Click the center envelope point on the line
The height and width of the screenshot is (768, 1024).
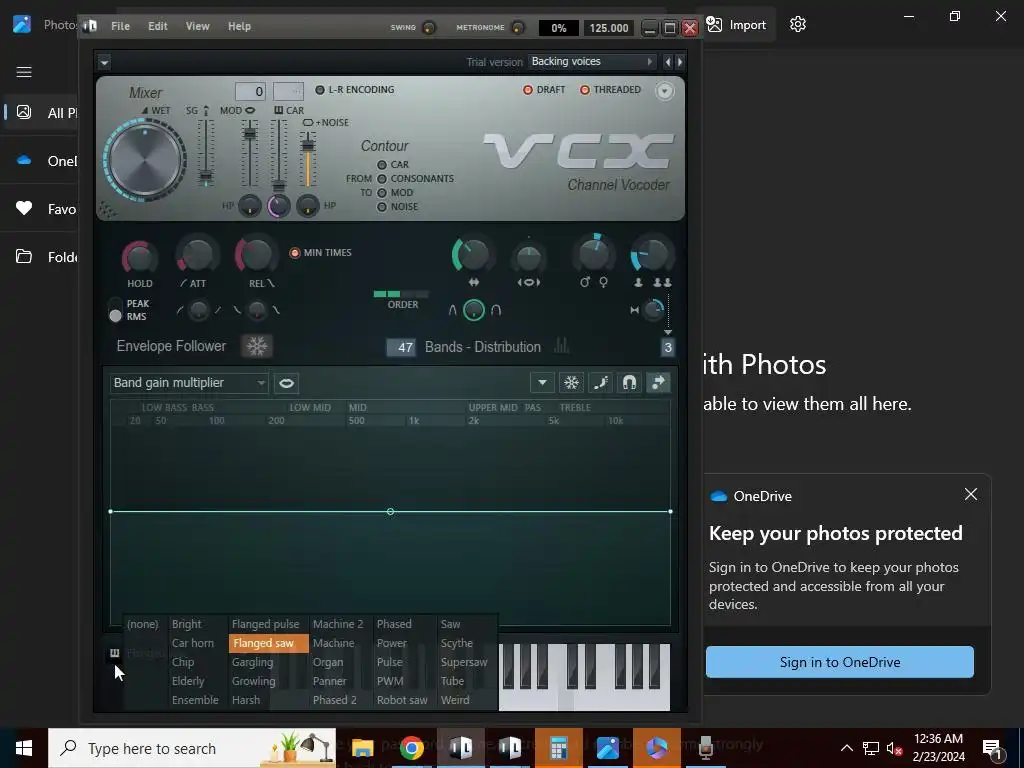point(390,511)
